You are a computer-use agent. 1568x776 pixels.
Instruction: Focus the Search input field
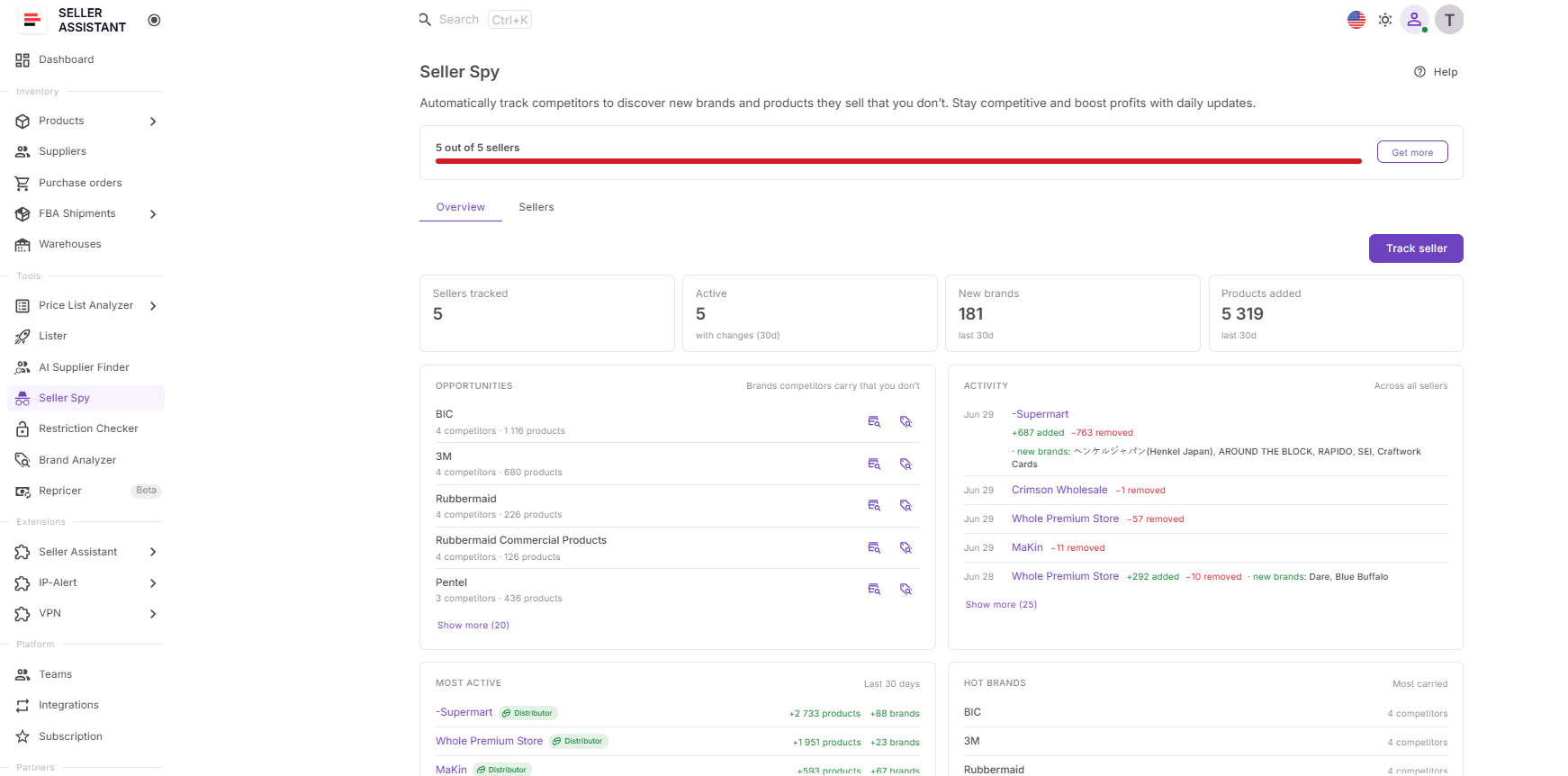click(475, 20)
